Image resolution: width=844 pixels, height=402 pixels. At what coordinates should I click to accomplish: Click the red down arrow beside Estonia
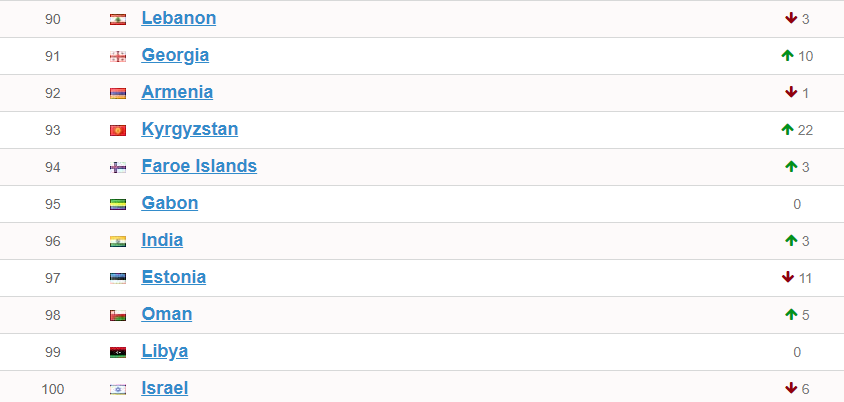click(x=788, y=277)
